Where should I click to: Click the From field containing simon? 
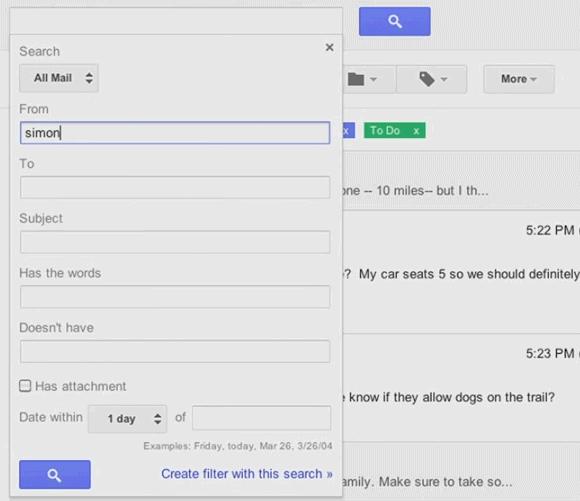point(175,132)
